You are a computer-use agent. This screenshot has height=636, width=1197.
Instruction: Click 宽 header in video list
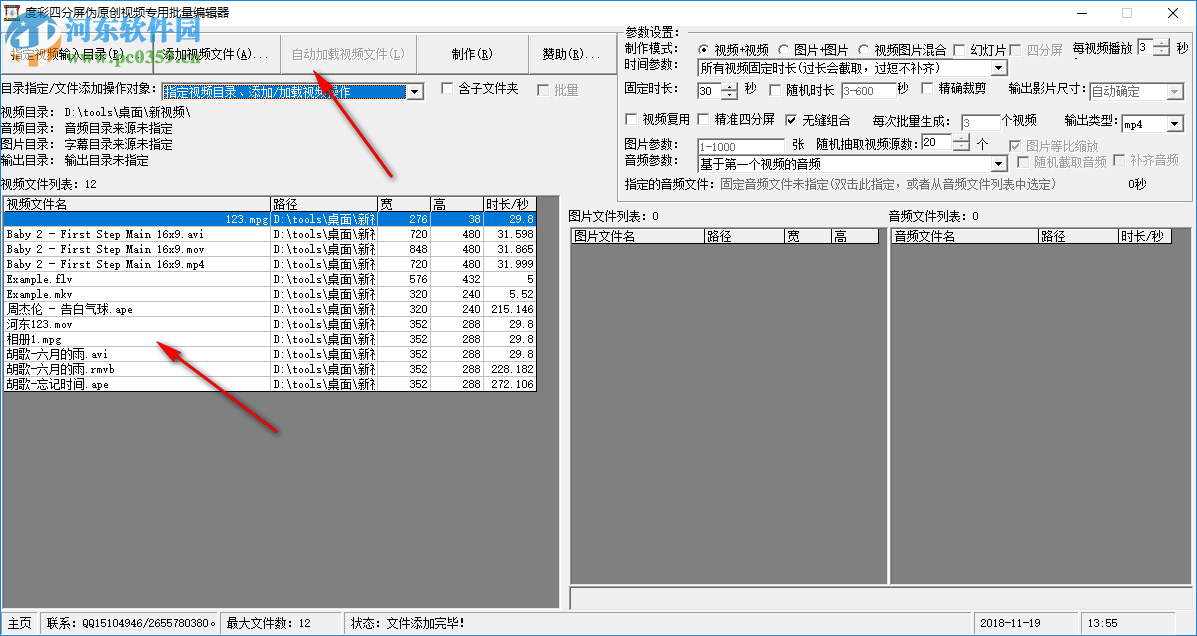pos(403,204)
